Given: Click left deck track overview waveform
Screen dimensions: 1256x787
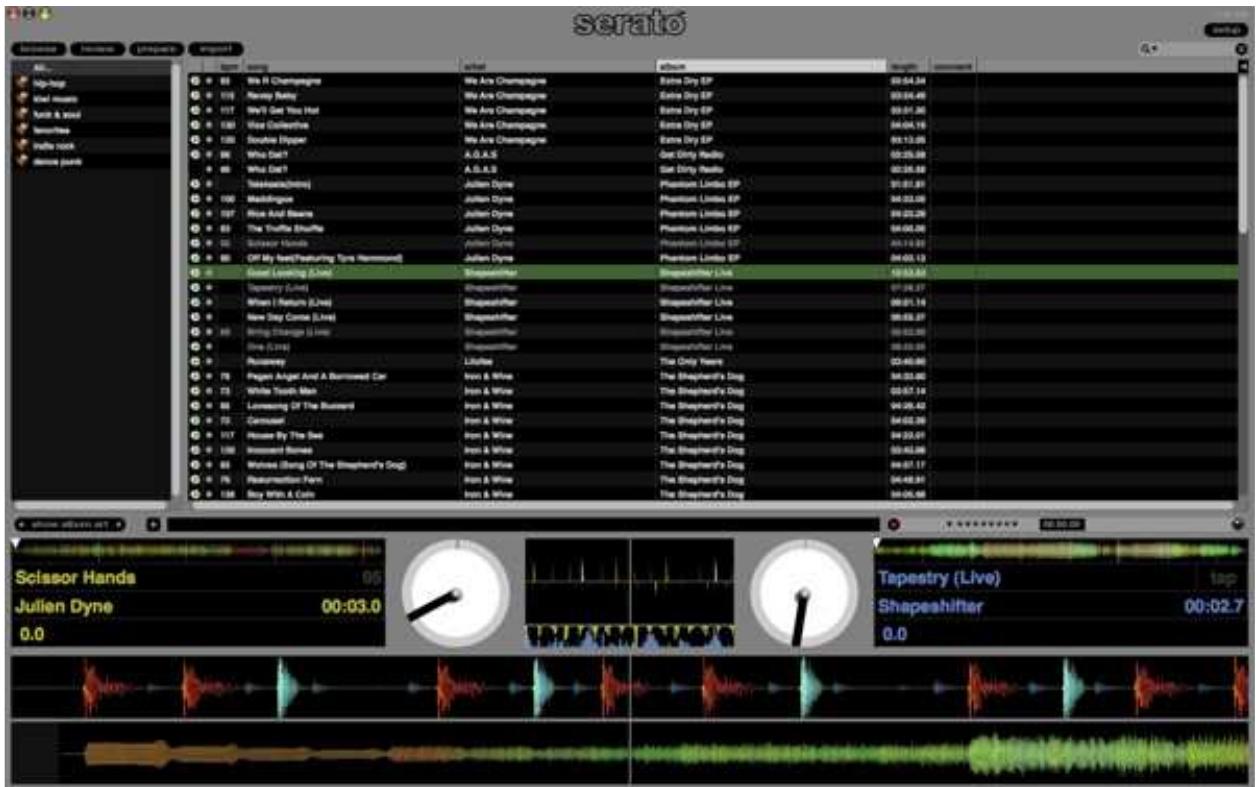Looking at the screenshot, I should (198, 551).
